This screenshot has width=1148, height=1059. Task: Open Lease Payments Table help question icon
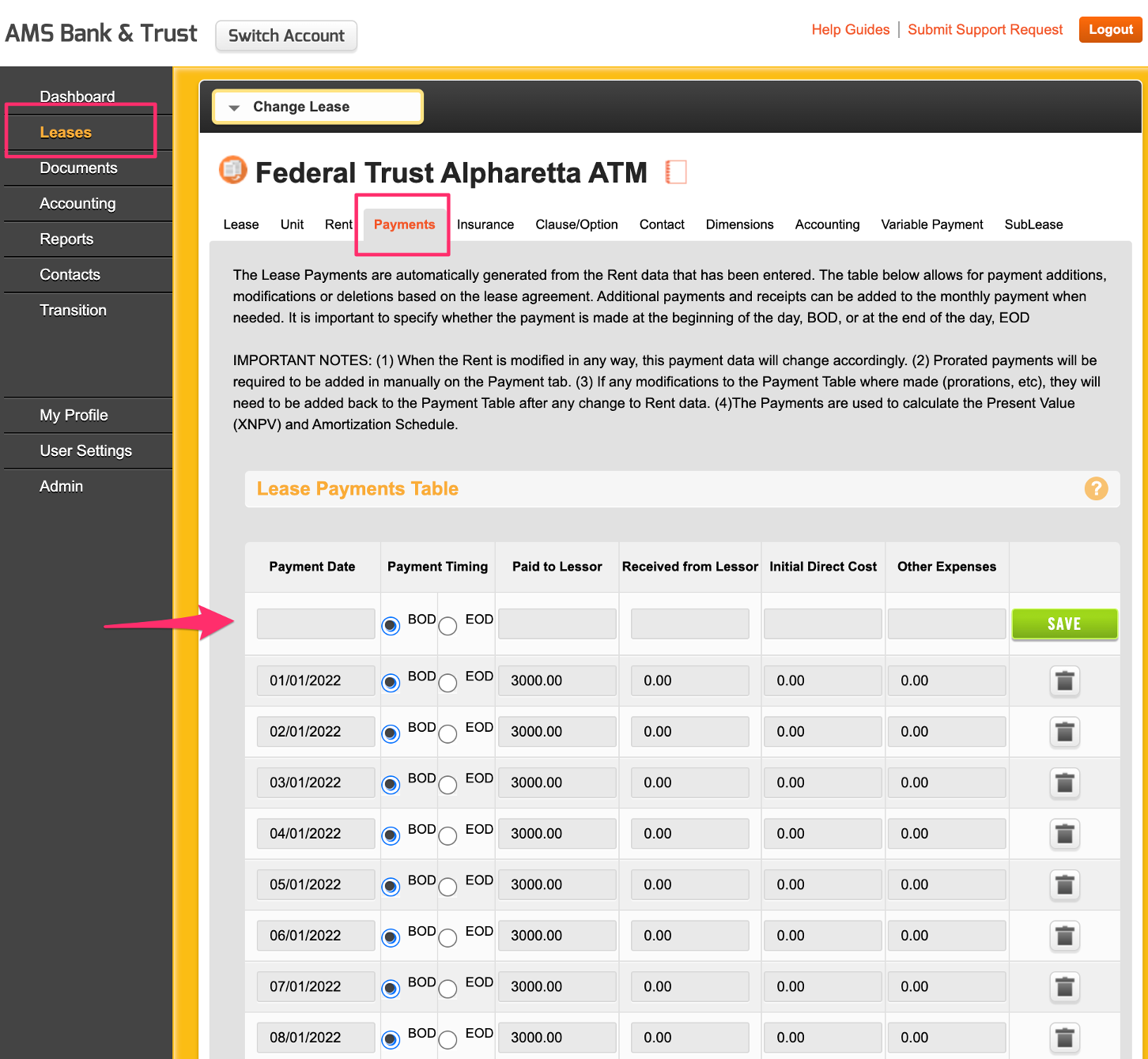[x=1095, y=489]
